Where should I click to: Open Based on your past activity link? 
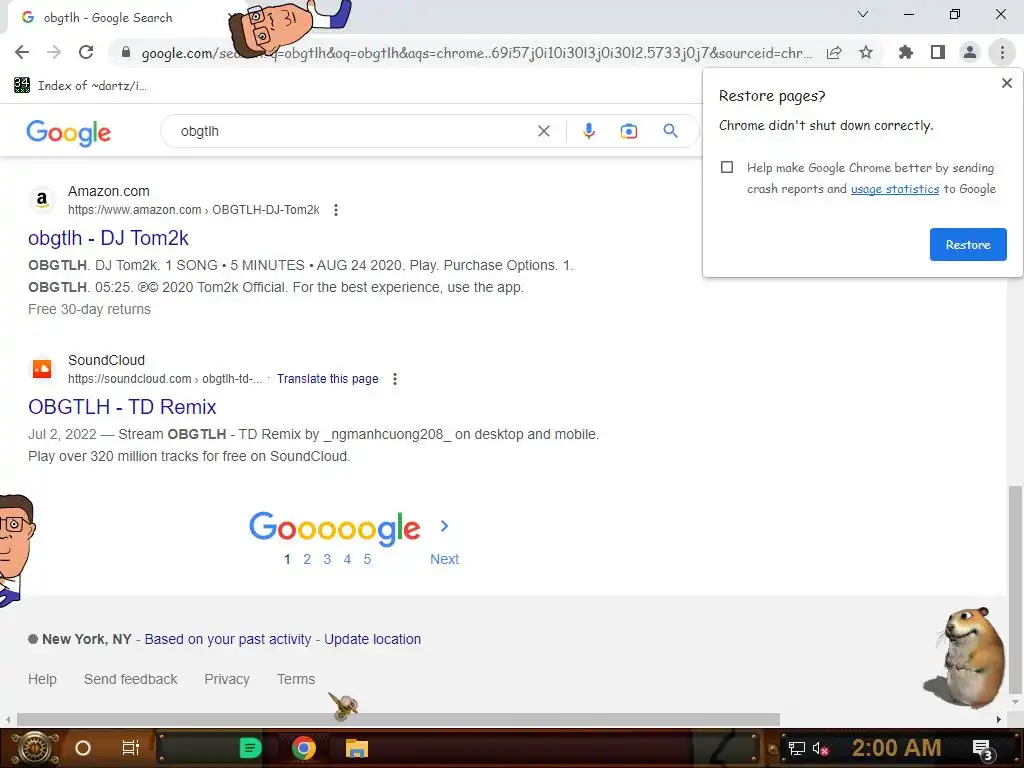click(x=228, y=639)
